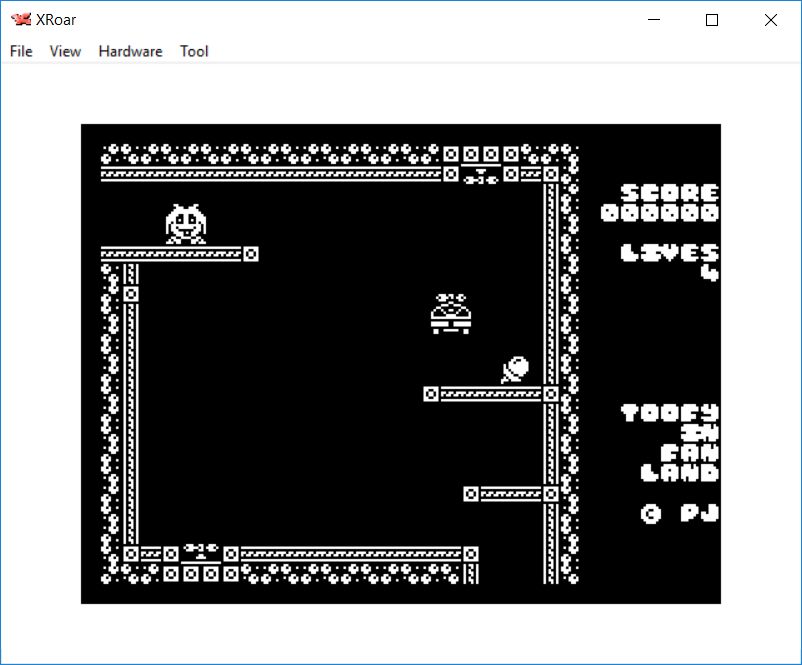This screenshot has width=802, height=665.
Task: Click the TOOFY IN FAN LAND title
Action: pyautogui.click(x=669, y=442)
